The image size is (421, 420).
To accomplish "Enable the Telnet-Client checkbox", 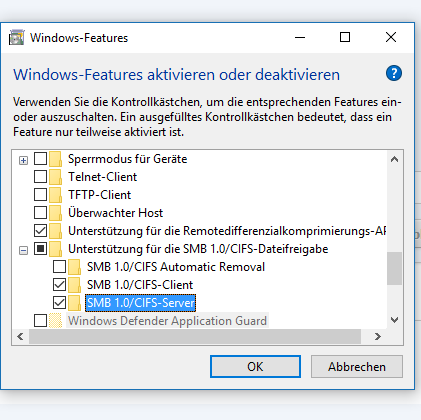I will 40,177.
